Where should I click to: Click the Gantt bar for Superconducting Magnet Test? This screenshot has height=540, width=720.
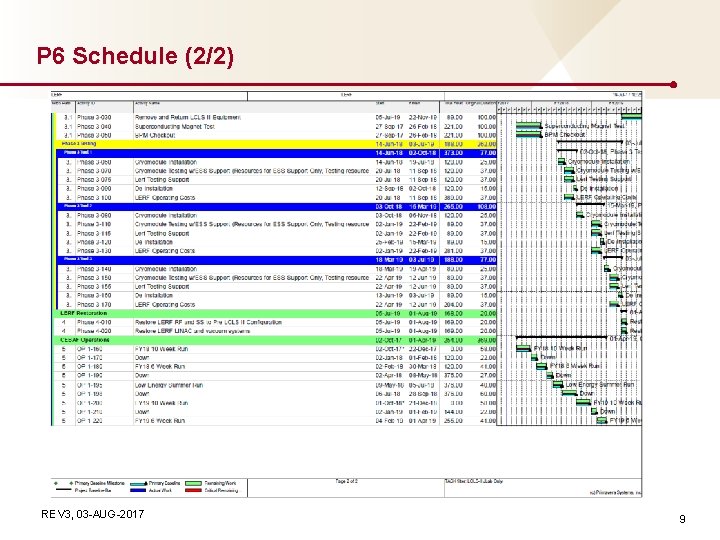tap(529, 125)
